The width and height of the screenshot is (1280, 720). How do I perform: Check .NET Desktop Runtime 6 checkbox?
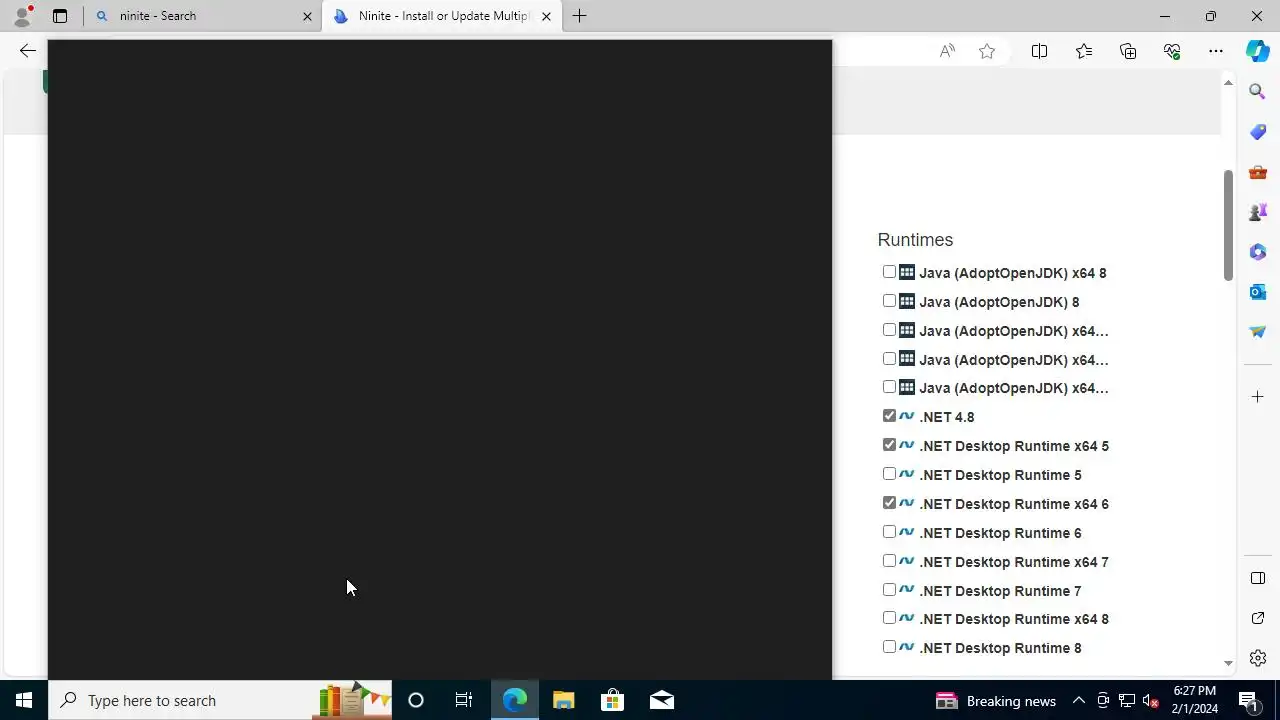889,532
